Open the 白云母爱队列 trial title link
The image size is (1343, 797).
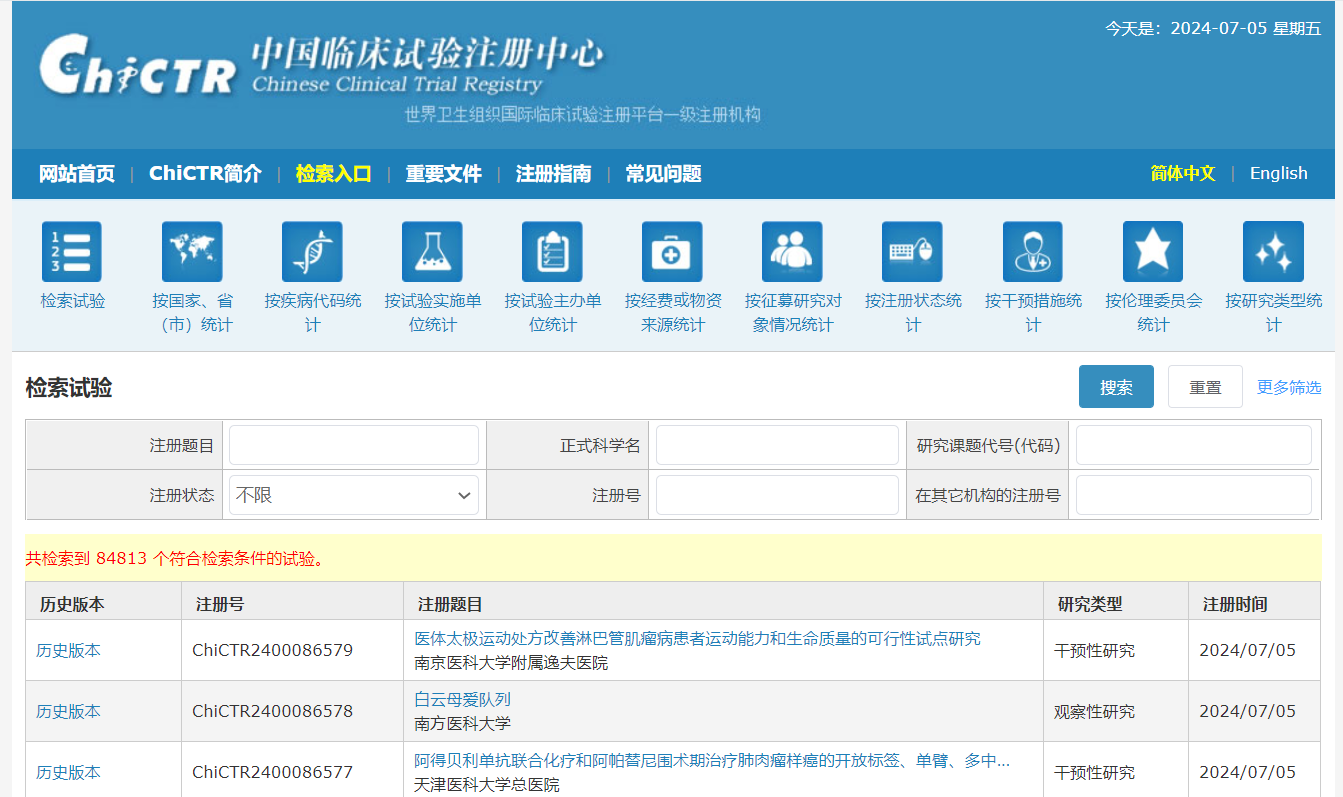click(462, 699)
